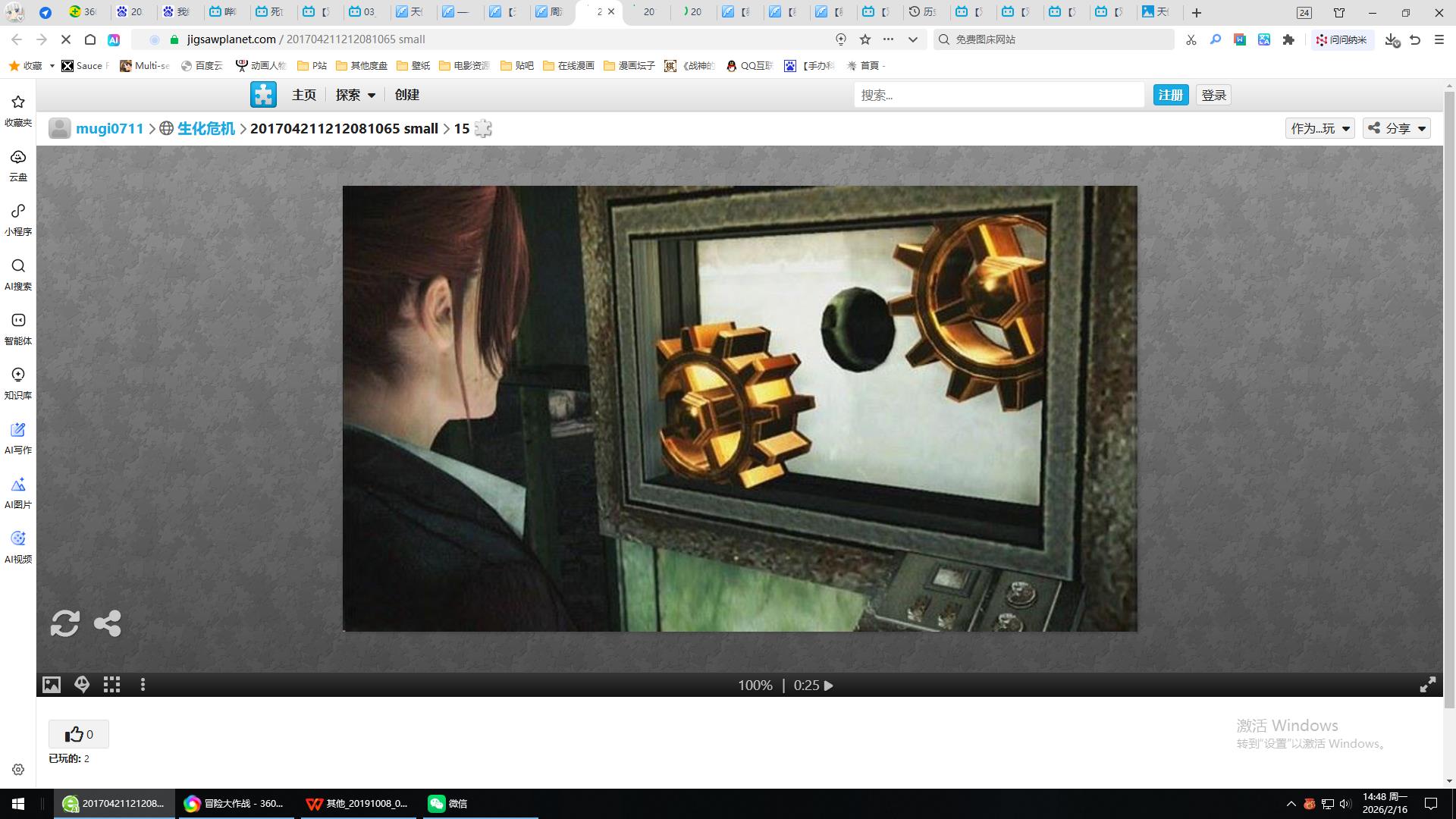Go to 主页 in the navigation bar
This screenshot has height=819, width=1456.
click(x=303, y=95)
